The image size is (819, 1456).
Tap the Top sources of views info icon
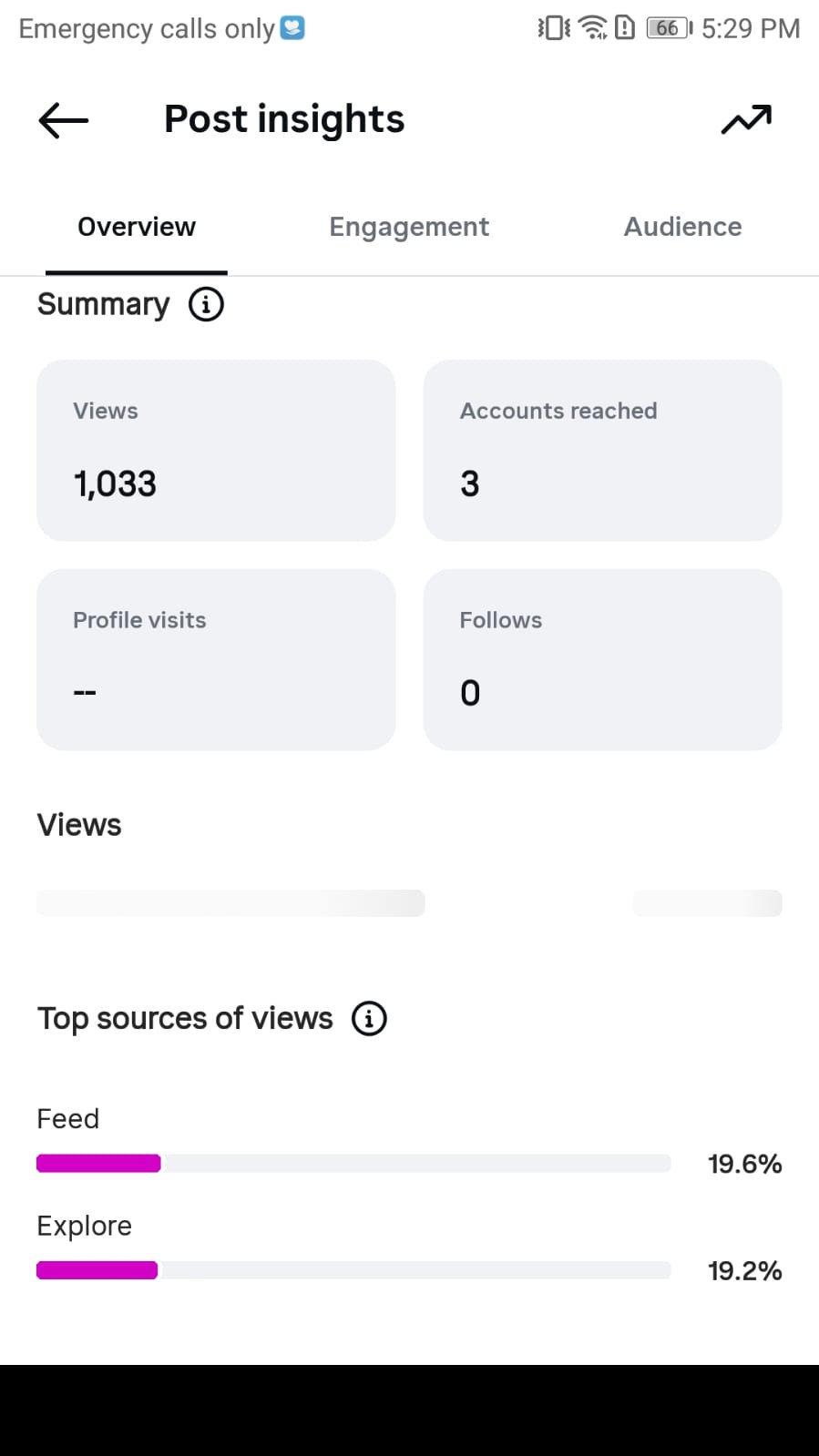(369, 1018)
